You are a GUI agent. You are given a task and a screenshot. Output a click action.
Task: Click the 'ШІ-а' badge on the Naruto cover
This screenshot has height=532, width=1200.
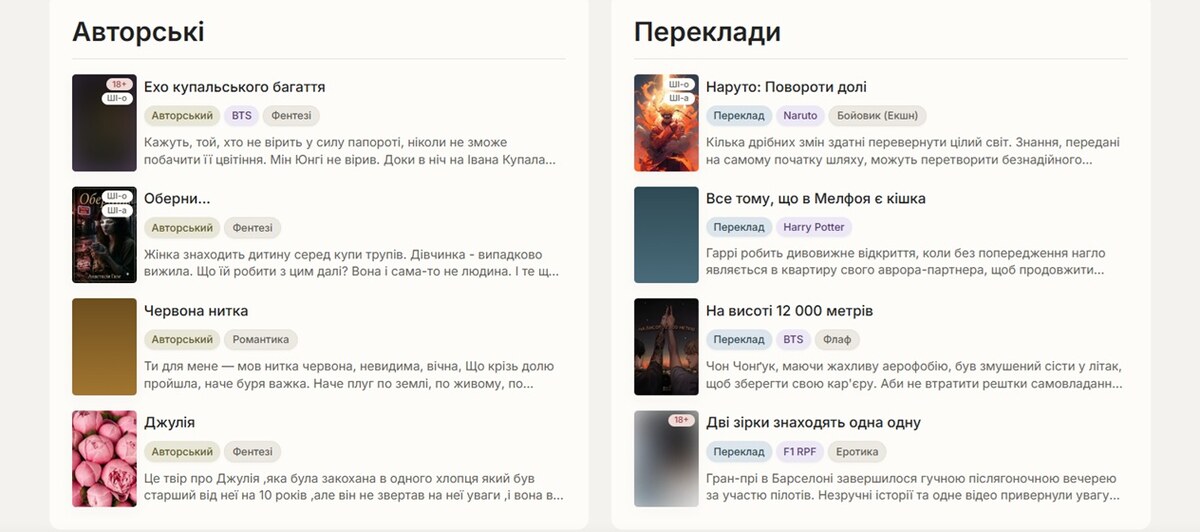pos(679,98)
